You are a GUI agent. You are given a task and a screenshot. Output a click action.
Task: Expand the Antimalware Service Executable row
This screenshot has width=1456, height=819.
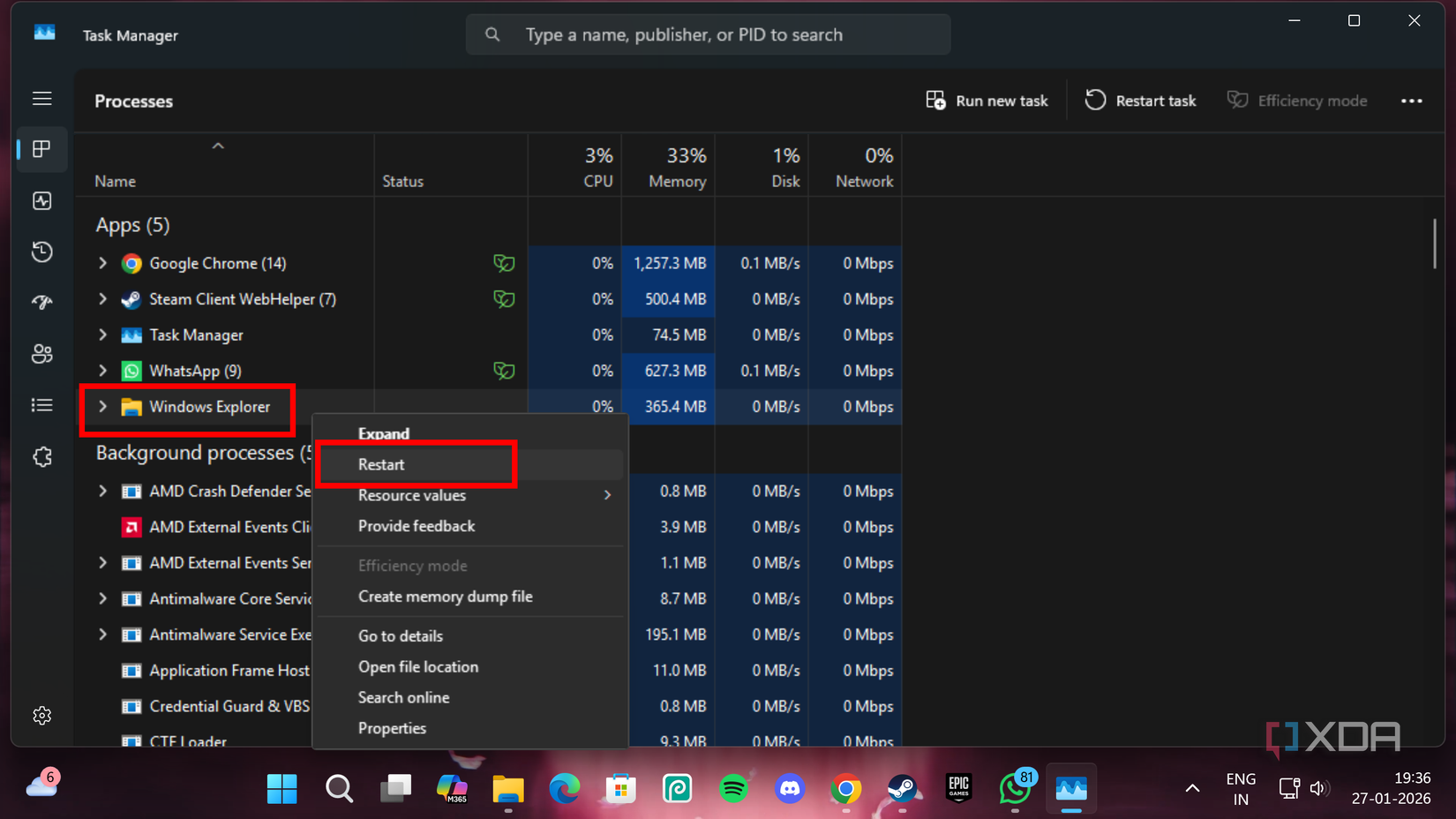[x=102, y=635]
